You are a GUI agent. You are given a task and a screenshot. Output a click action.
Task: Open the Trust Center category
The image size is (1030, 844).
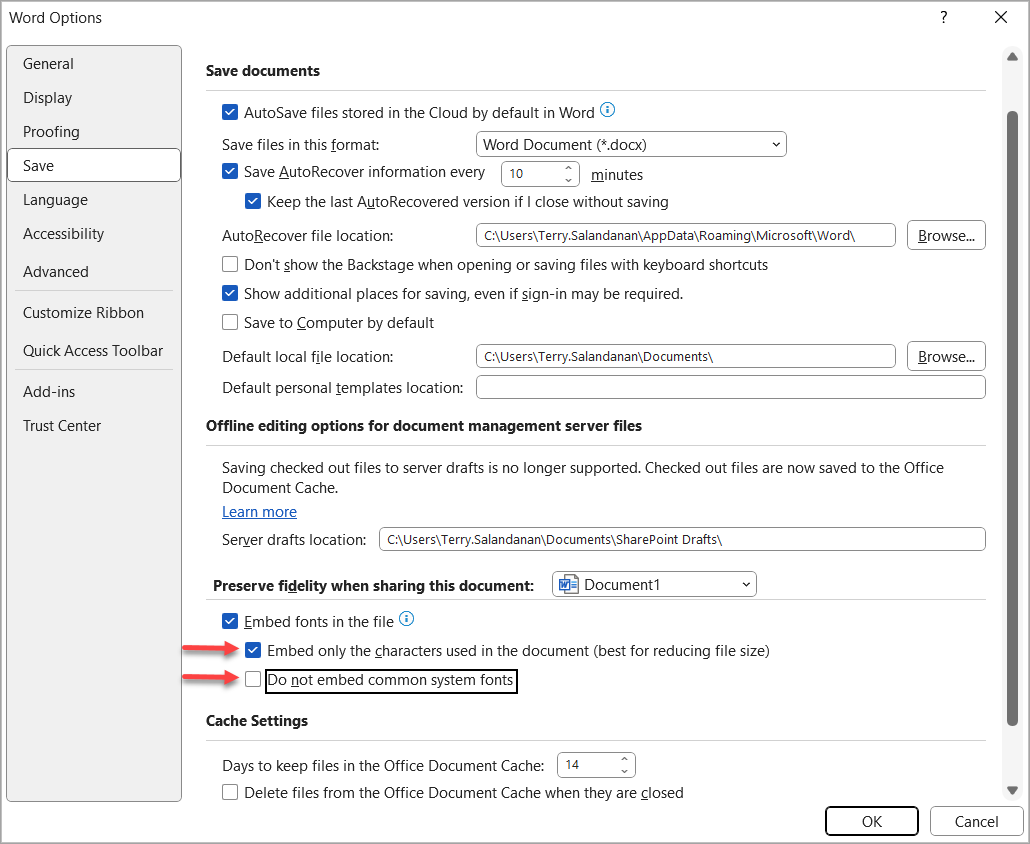tap(94, 426)
